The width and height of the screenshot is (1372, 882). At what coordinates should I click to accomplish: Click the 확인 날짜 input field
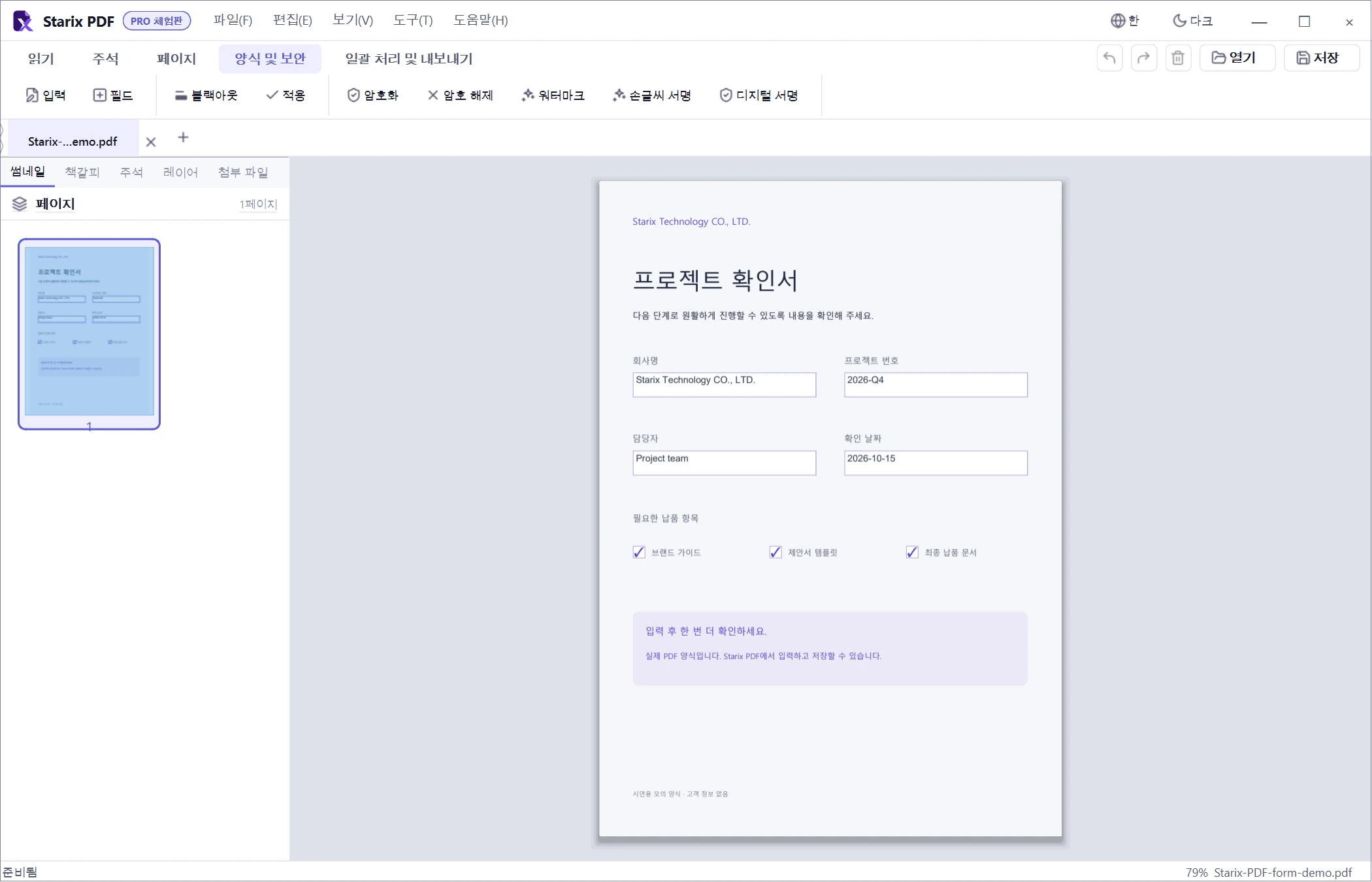pos(936,463)
